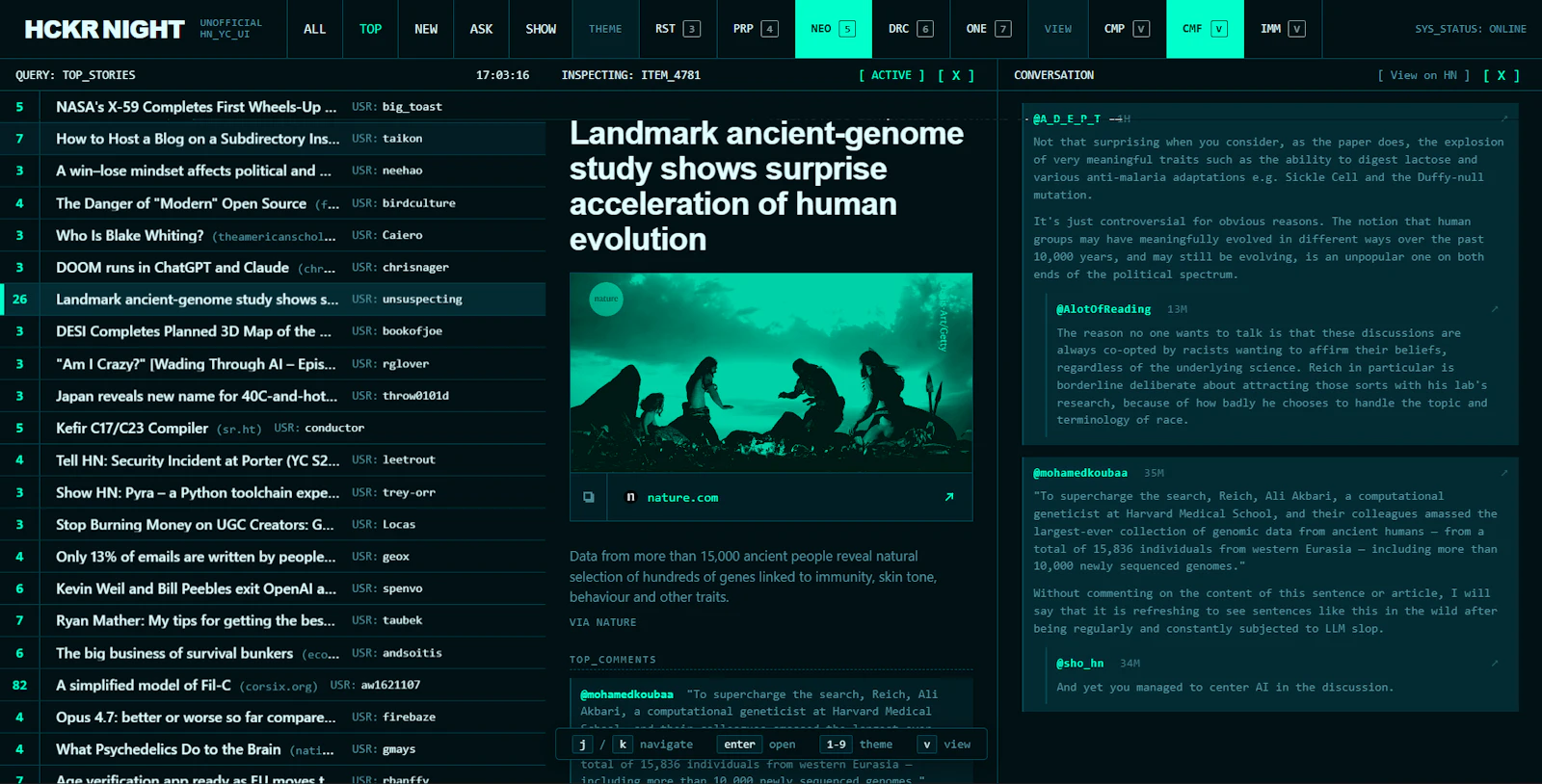The width and height of the screenshot is (1542, 784).
Task: Click the nature.com favicon icon
Action: click(x=631, y=497)
